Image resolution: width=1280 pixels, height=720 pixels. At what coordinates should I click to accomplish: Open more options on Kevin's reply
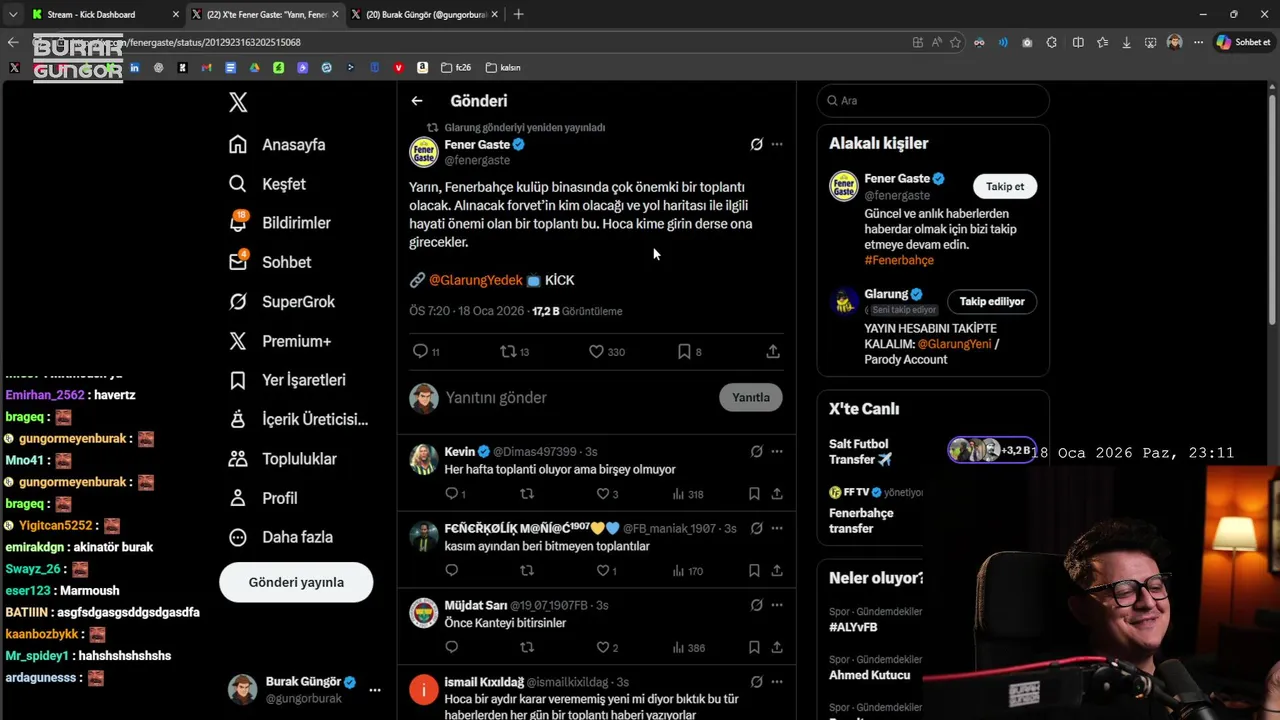[x=777, y=452]
